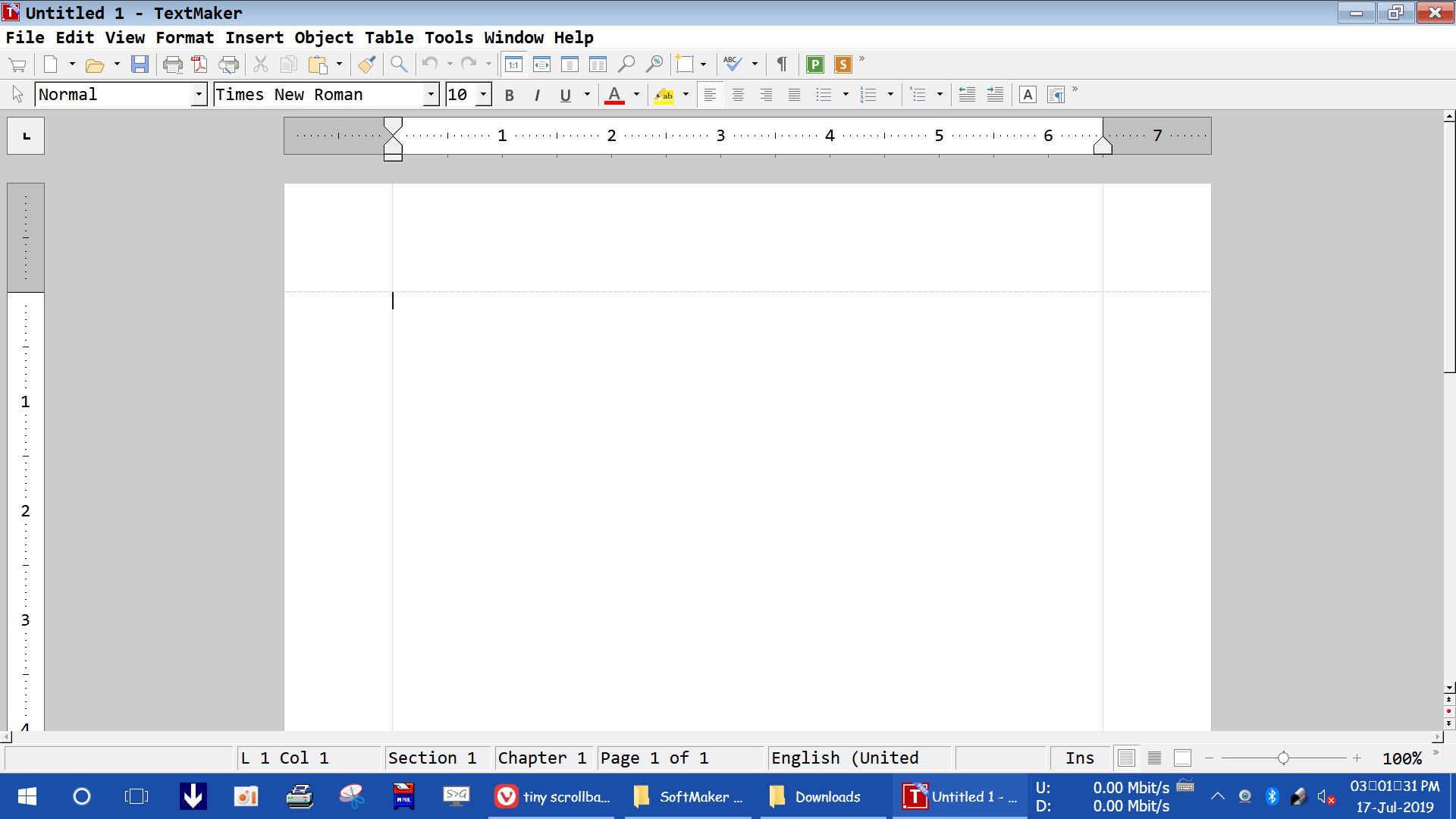Click the search magnifier icon
The width and height of the screenshot is (1456, 819).
(399, 64)
